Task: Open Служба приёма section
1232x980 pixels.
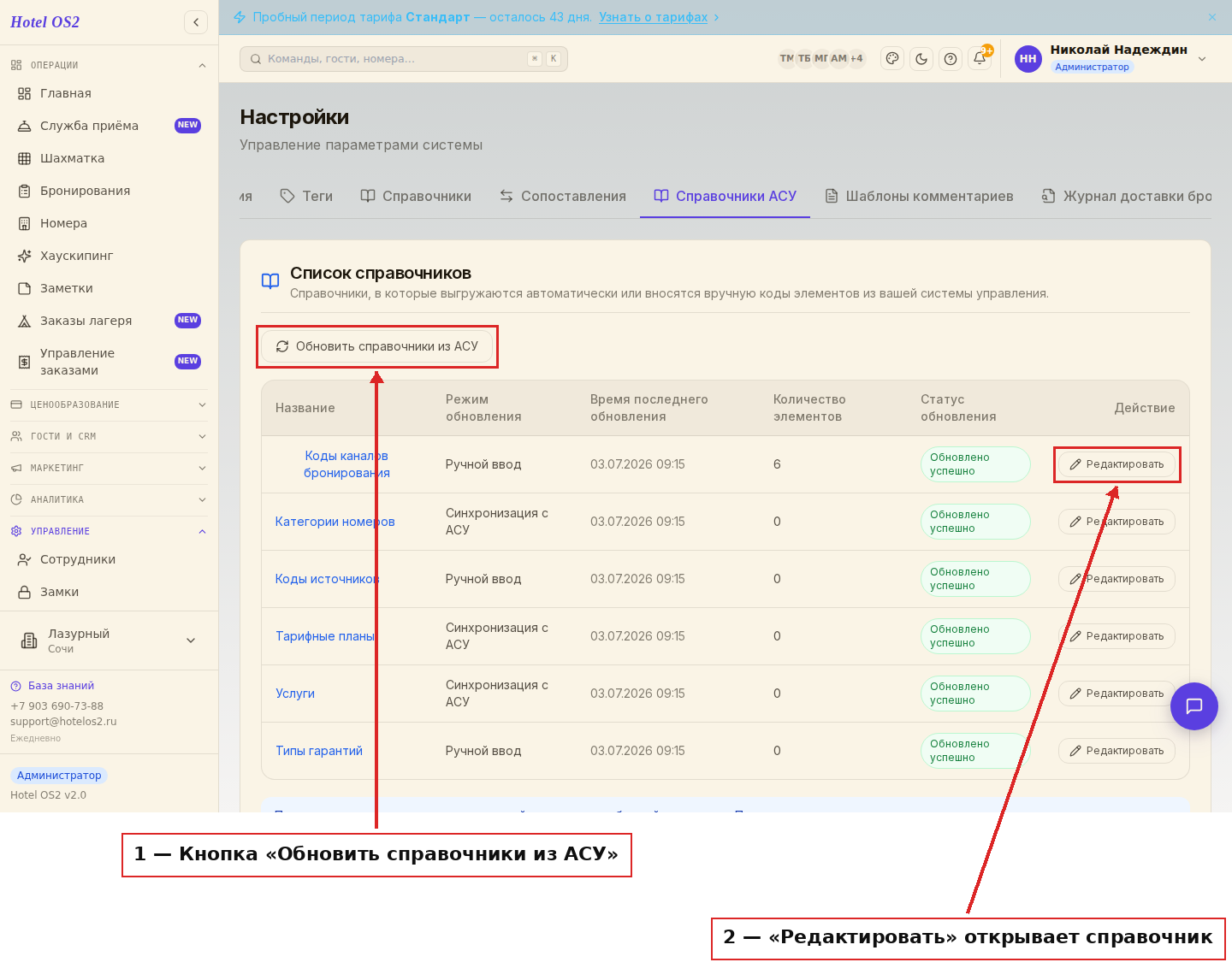Action: (x=109, y=126)
